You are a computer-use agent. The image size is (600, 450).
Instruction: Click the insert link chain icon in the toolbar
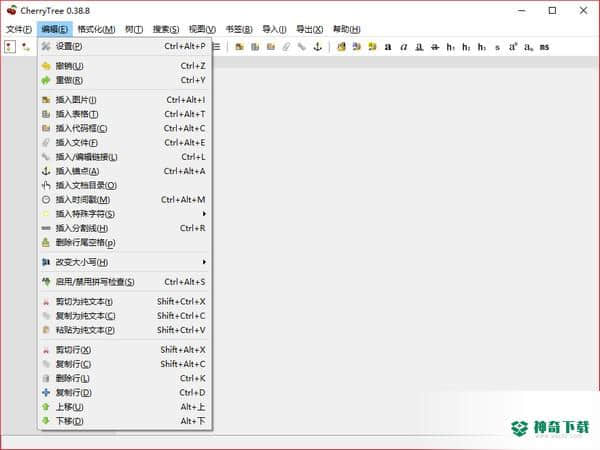click(302, 47)
